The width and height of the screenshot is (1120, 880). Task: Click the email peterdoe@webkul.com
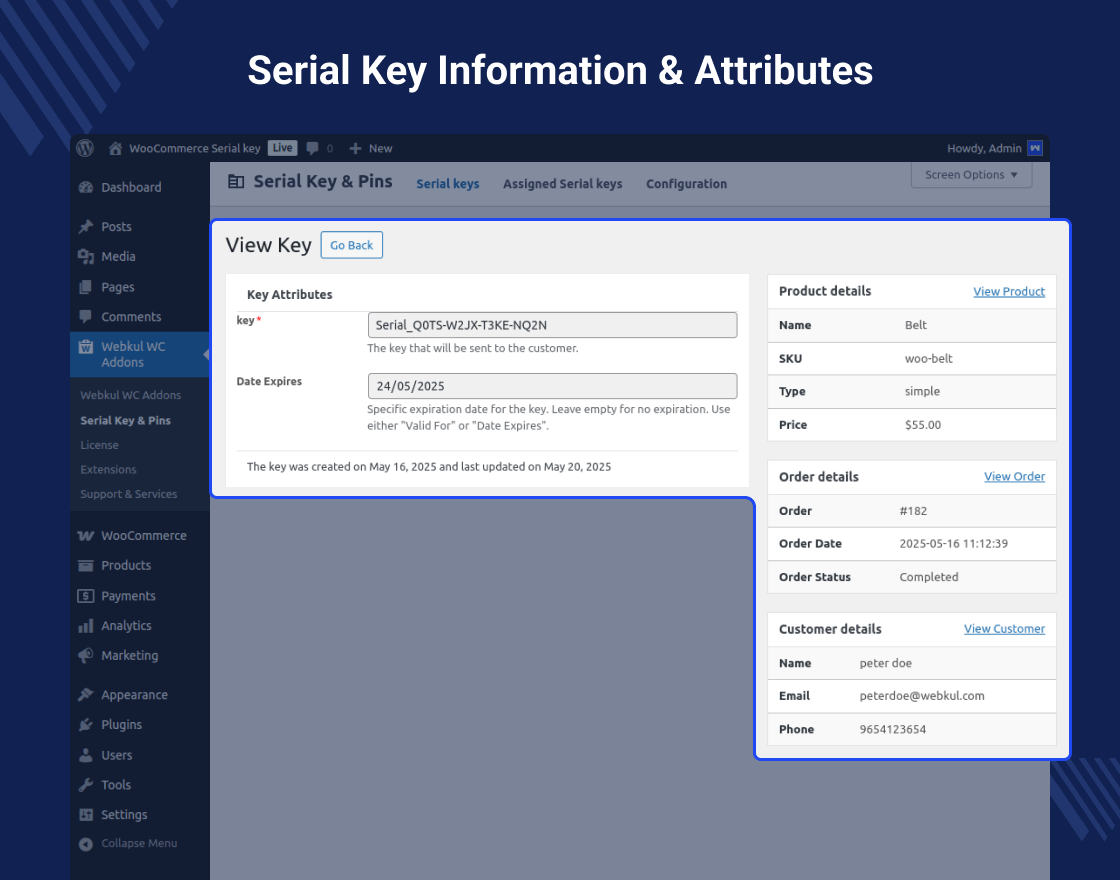922,696
